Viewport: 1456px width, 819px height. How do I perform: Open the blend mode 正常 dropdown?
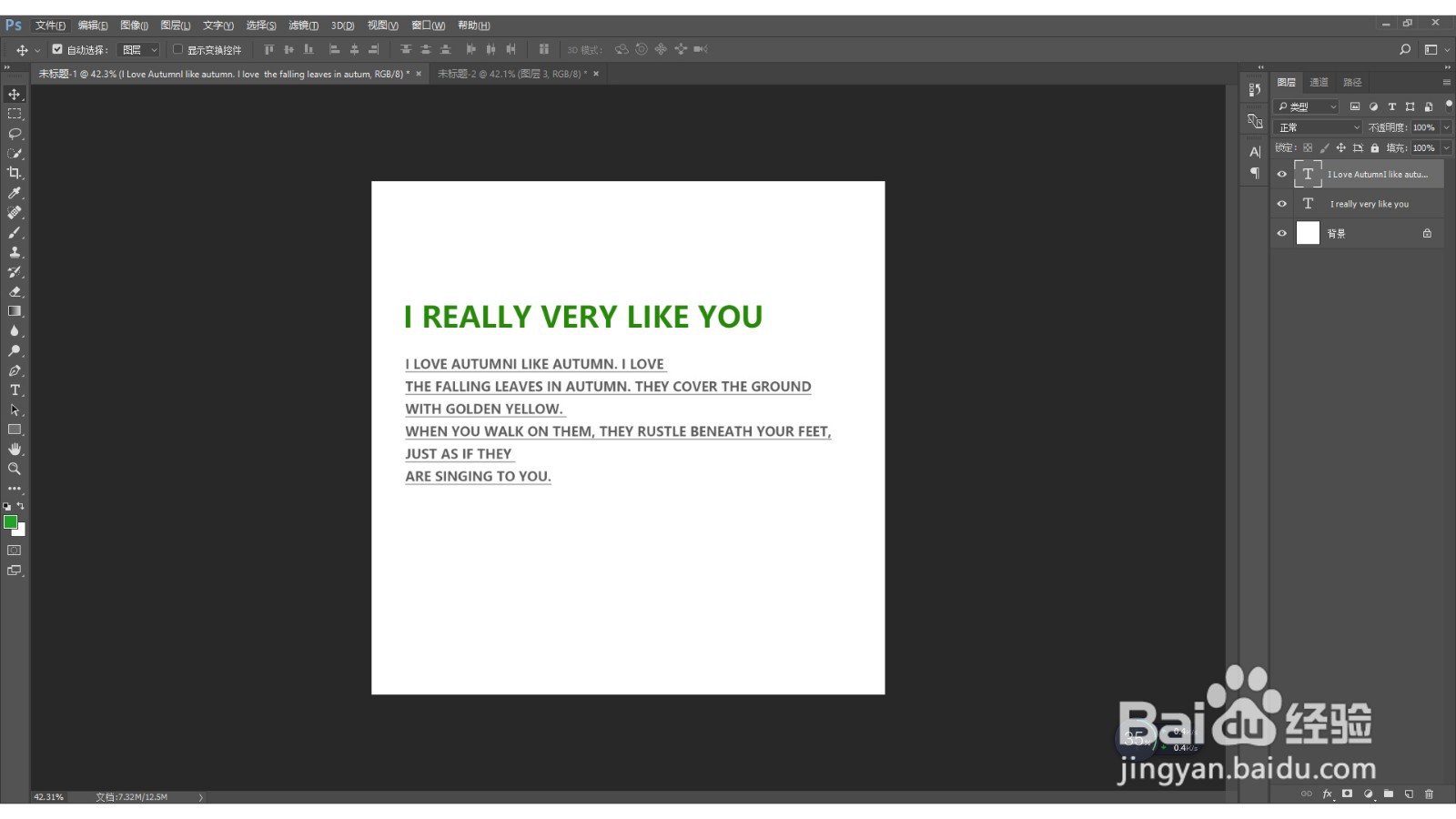point(1318,127)
